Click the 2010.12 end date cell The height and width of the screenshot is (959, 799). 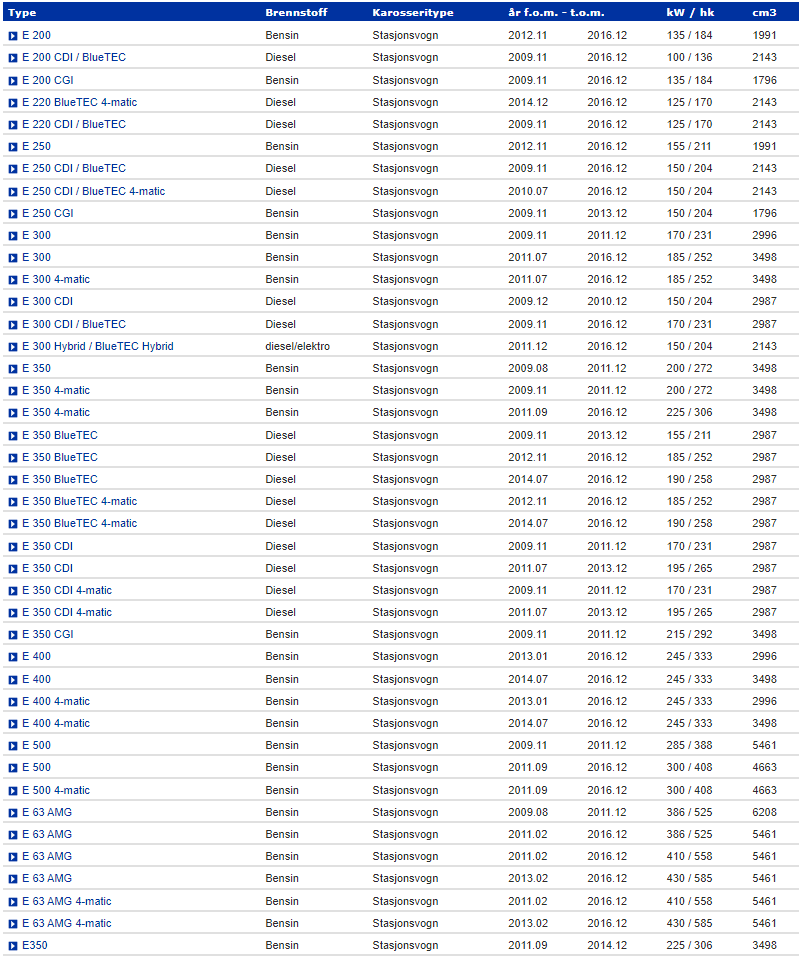[607, 302]
